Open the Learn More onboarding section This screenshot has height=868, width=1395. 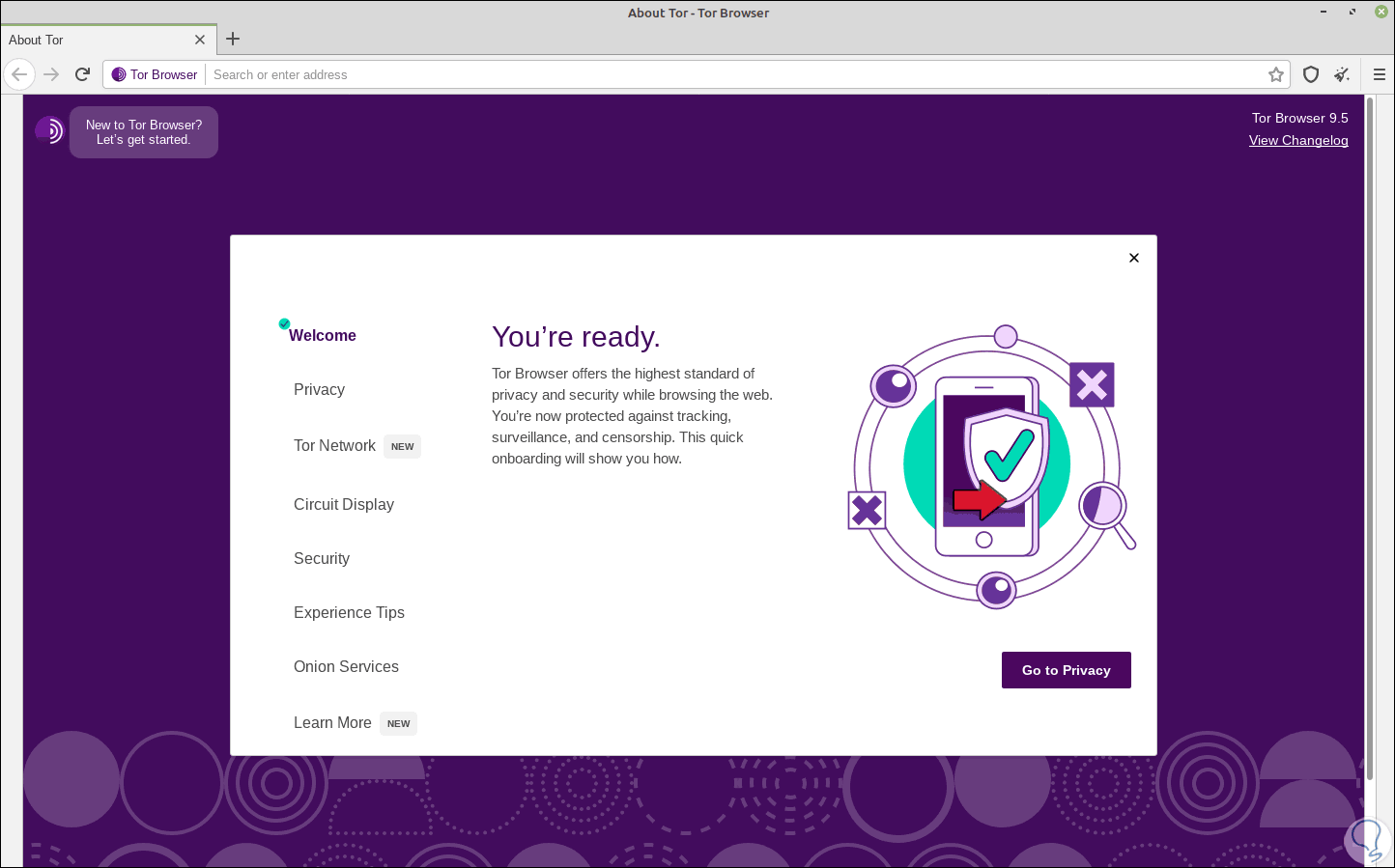coord(332,722)
